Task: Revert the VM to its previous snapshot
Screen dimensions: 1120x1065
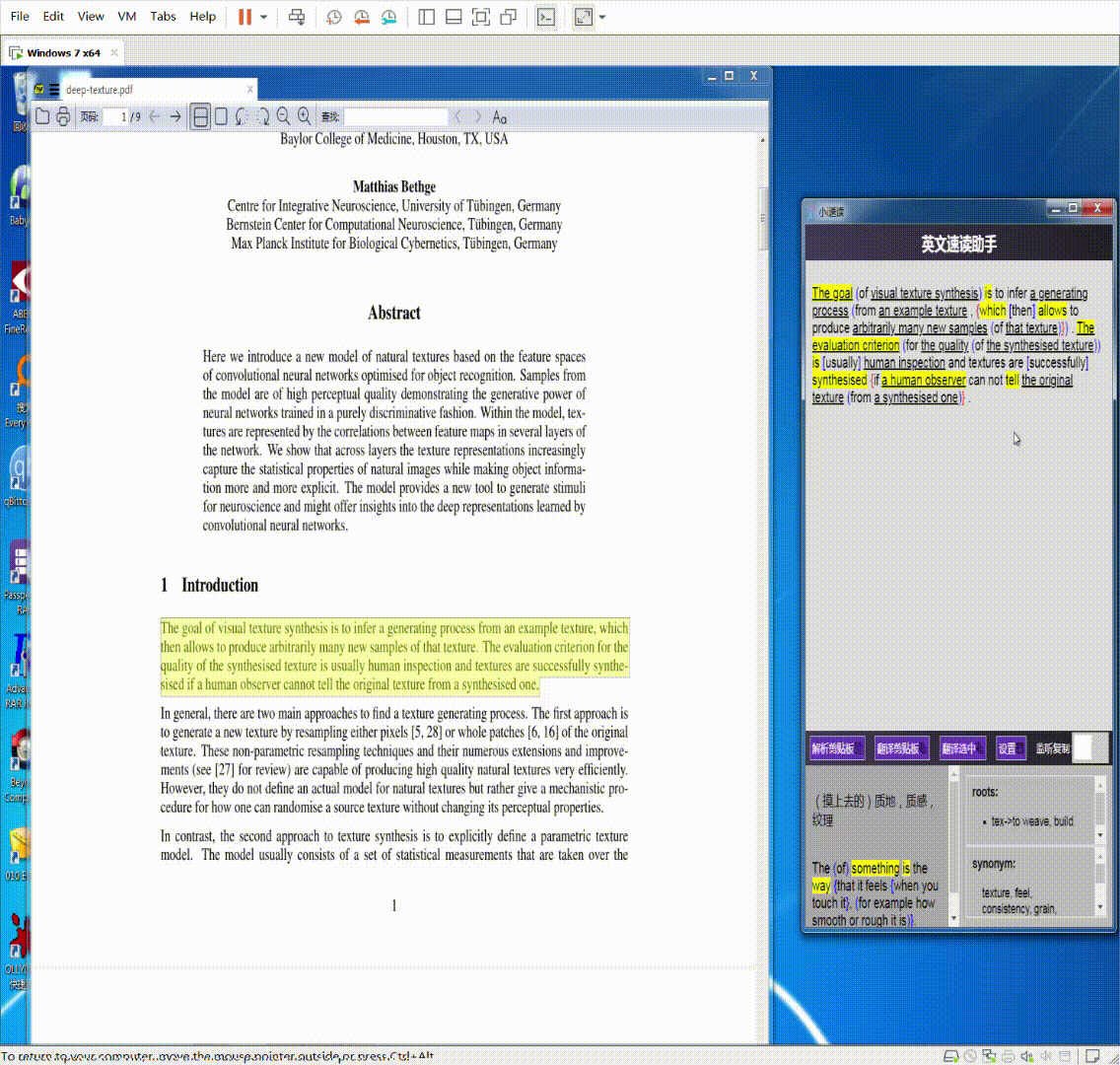Action: [x=362, y=17]
